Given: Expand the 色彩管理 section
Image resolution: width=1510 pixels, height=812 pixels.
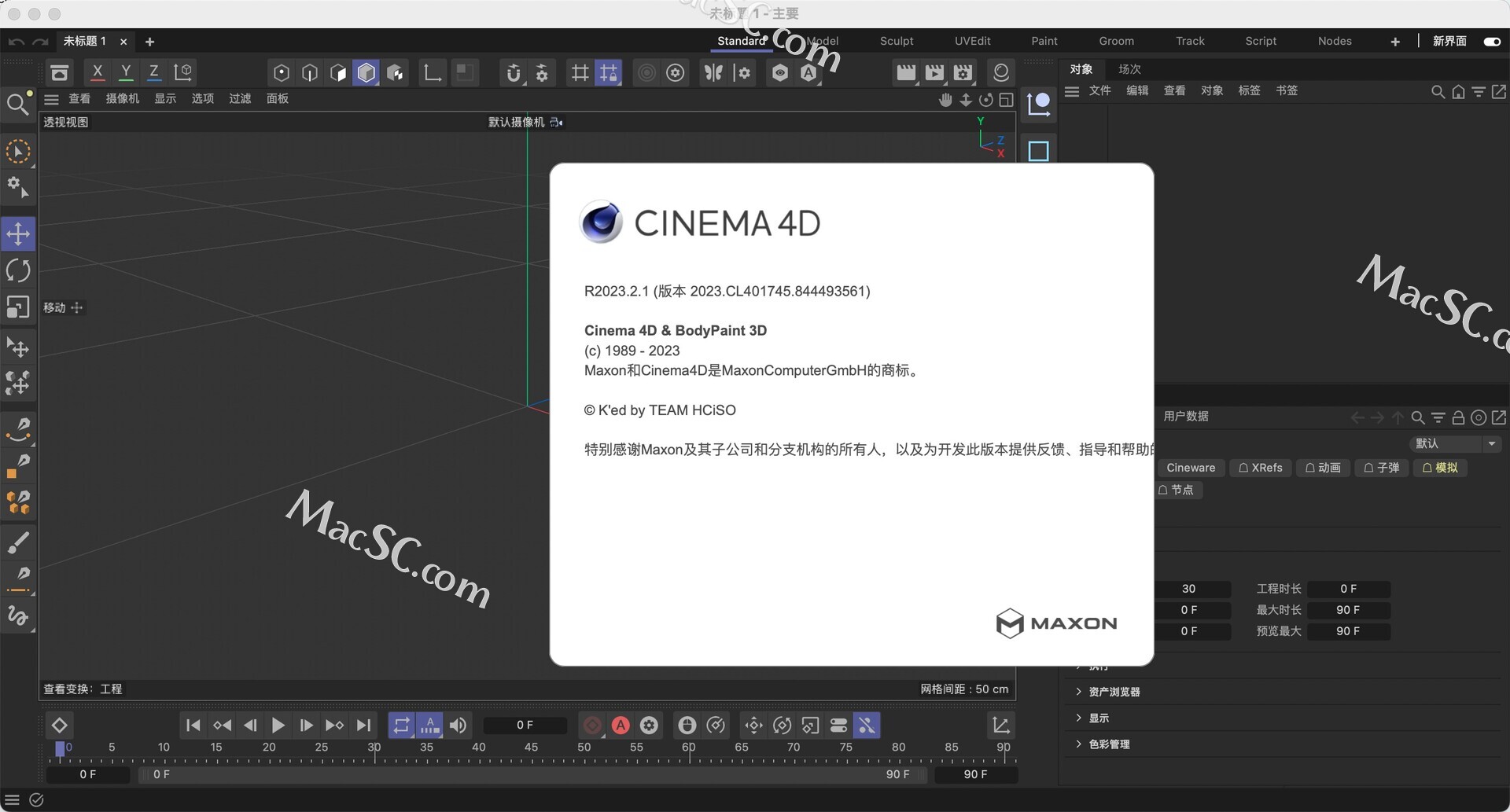Looking at the screenshot, I should coord(1108,744).
